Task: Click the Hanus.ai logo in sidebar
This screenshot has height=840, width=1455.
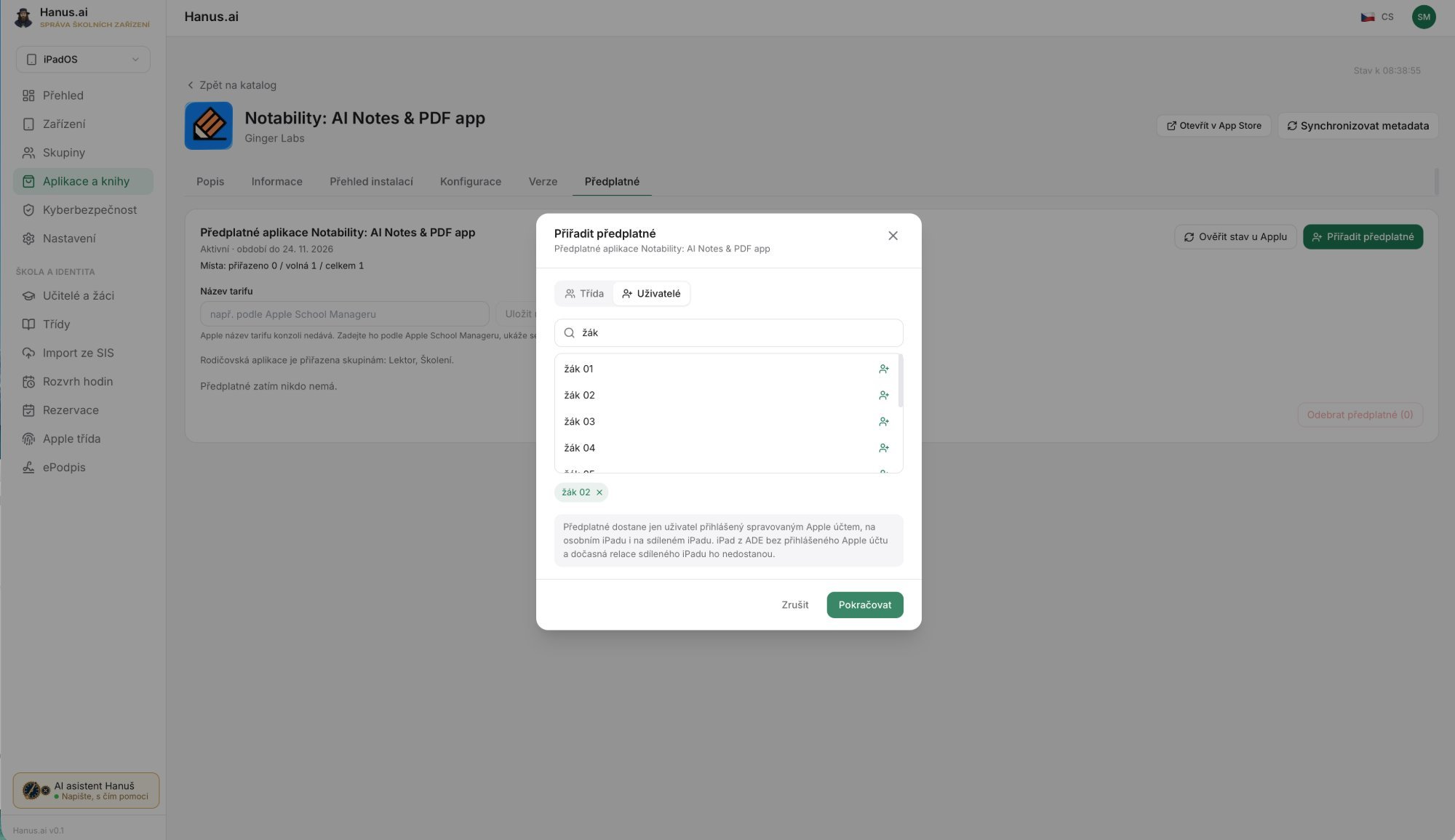Action: pos(23,17)
